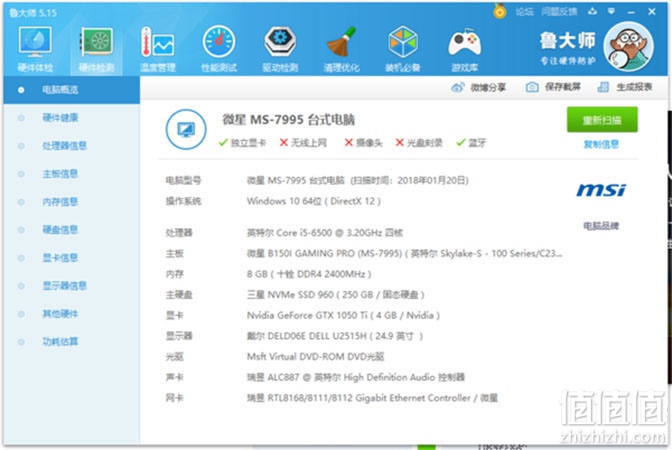This screenshot has width=672, height=450.
Task: Click the 电脑品牌 label under MSI
Action: [x=601, y=226]
